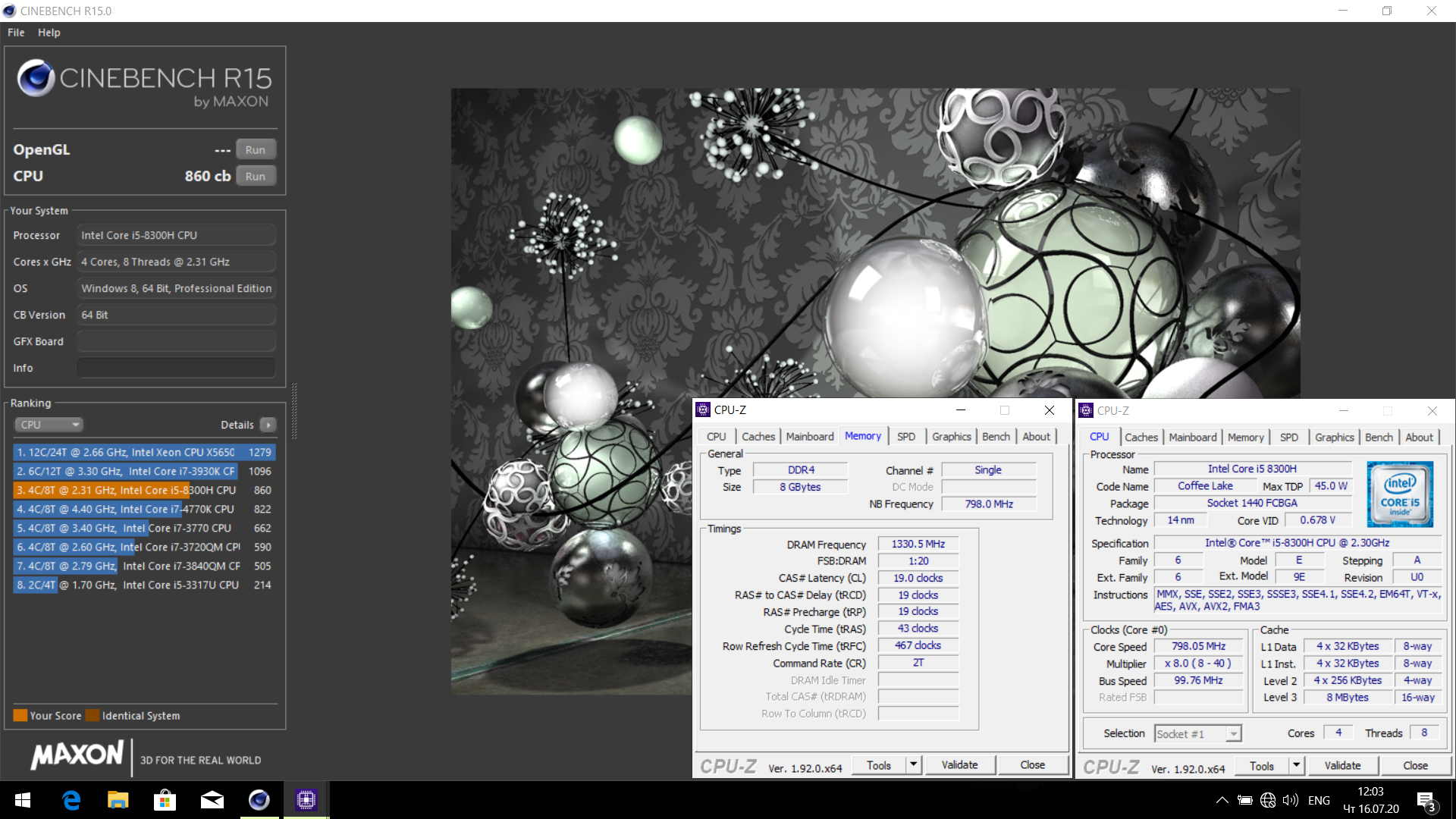This screenshot has width=1456, height=819.
Task: Open Caches tab in right CPU-Z
Action: [x=1141, y=438]
